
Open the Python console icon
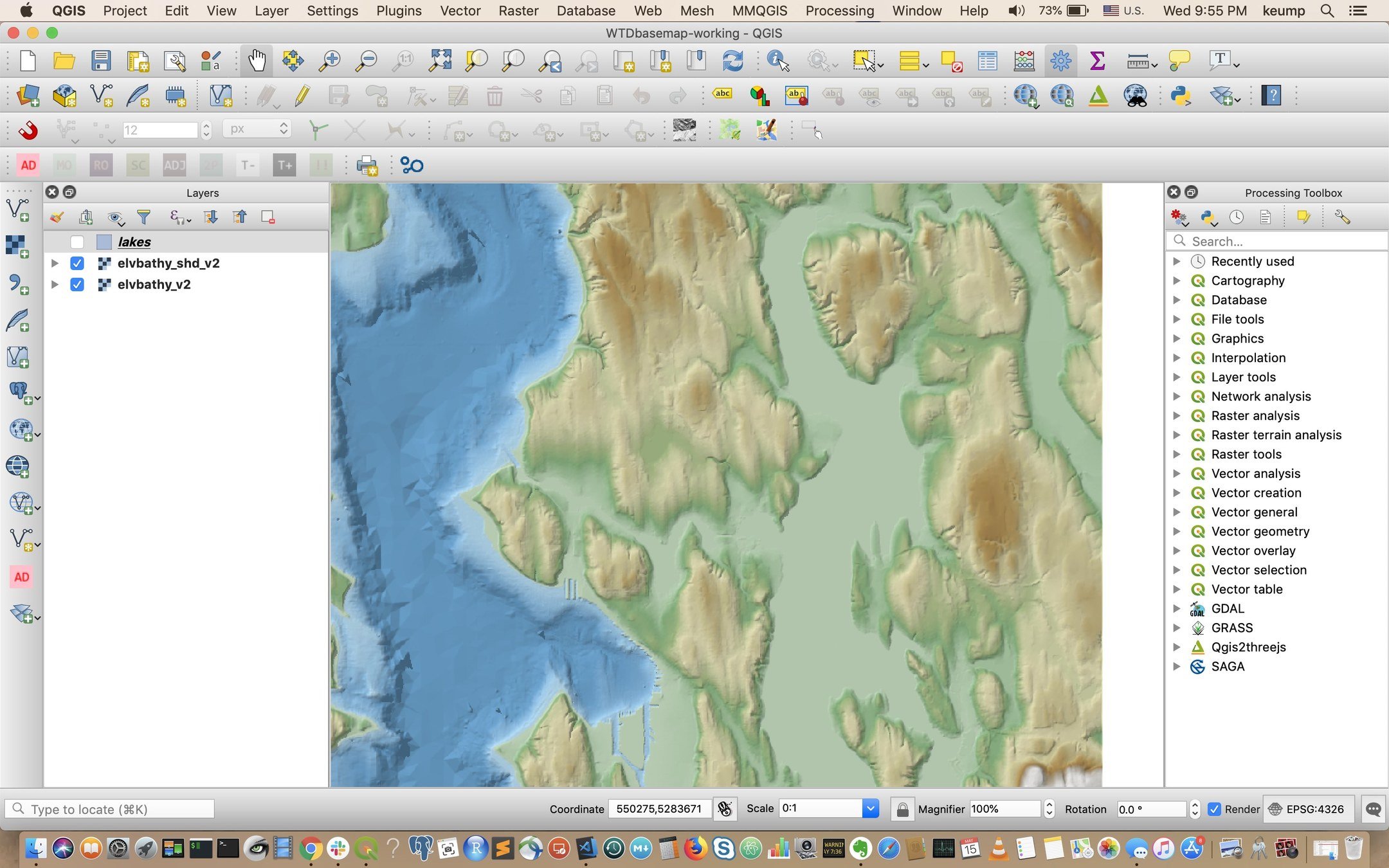click(1181, 96)
